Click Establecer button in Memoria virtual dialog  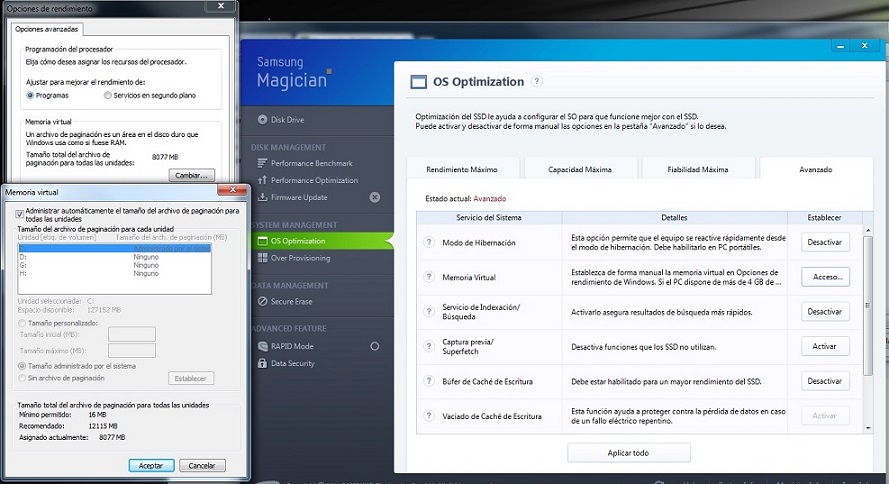[190, 378]
